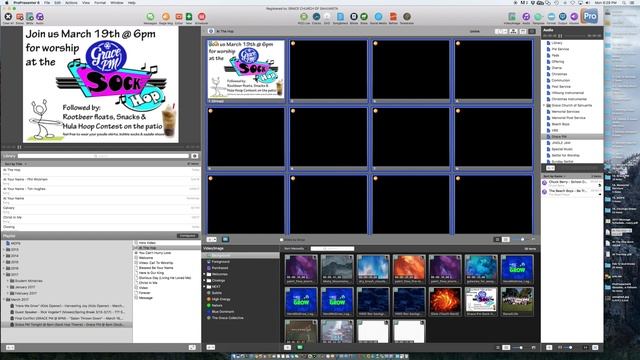640x360 pixels.
Task: Open the File menu
Action: pyautogui.click(x=47, y=2)
